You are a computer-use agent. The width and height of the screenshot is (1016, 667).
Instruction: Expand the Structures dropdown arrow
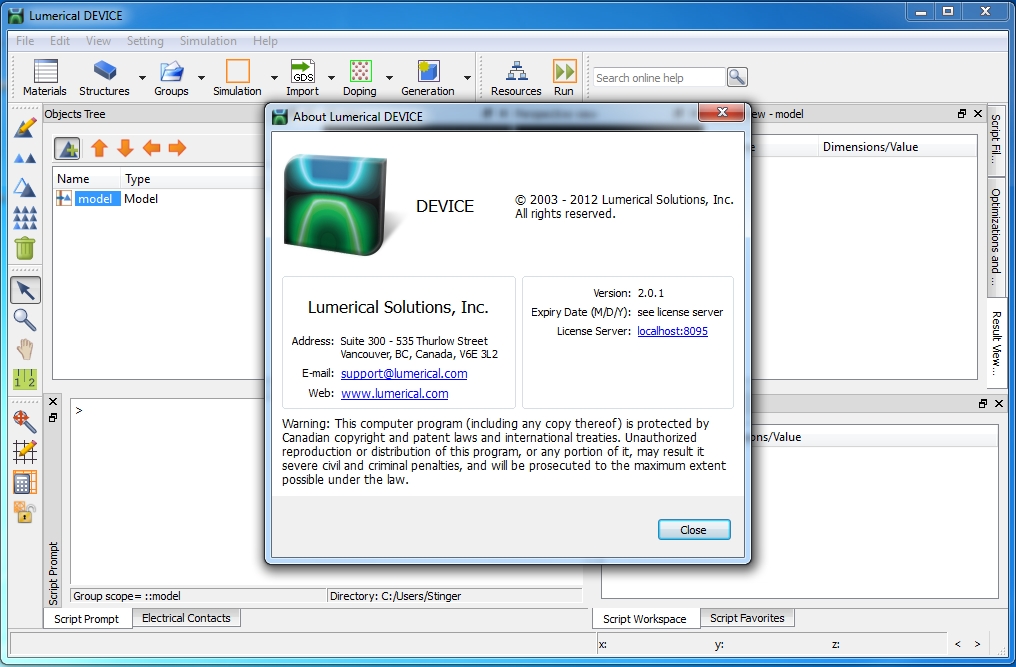[x=142, y=78]
